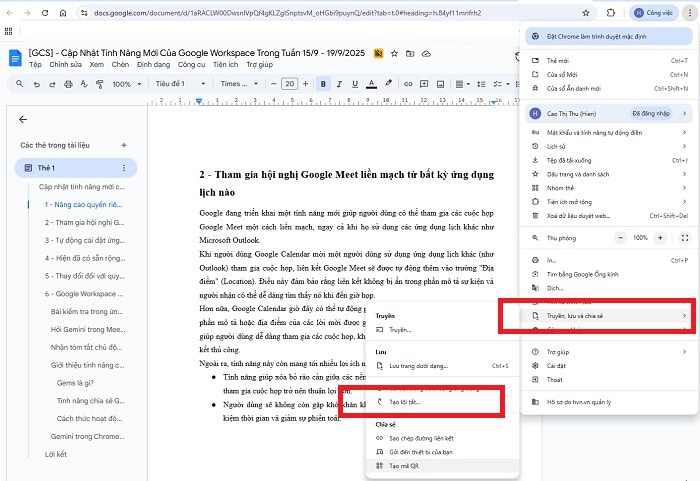Click the text color A swatch
700x481 pixels.
[x=372, y=84]
